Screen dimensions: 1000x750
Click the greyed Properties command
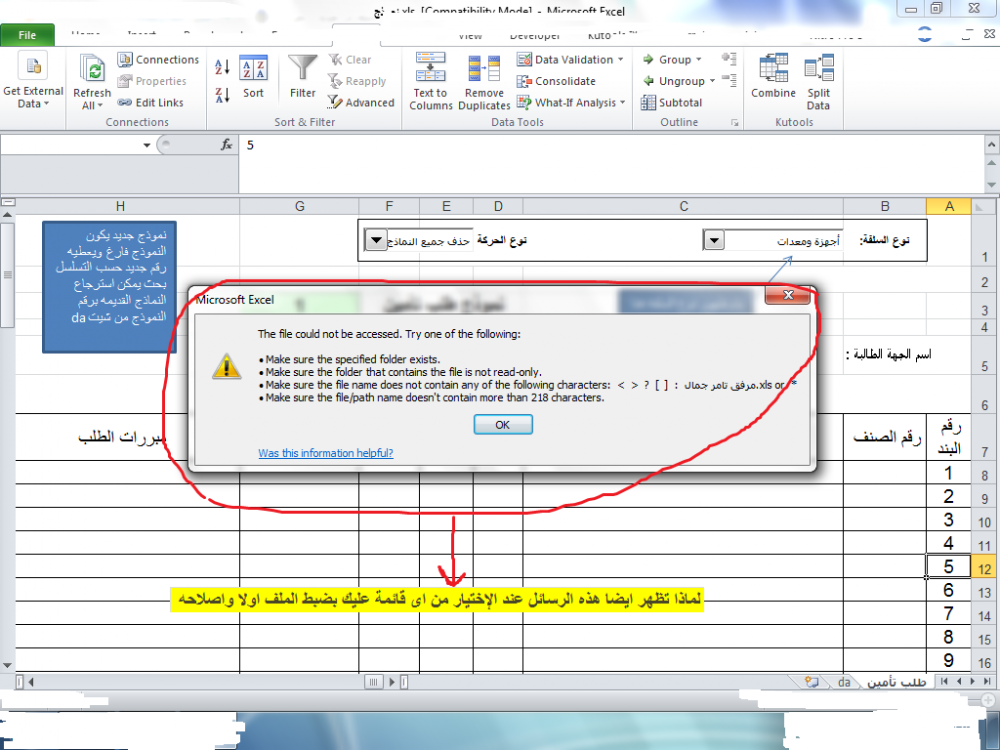(x=152, y=81)
